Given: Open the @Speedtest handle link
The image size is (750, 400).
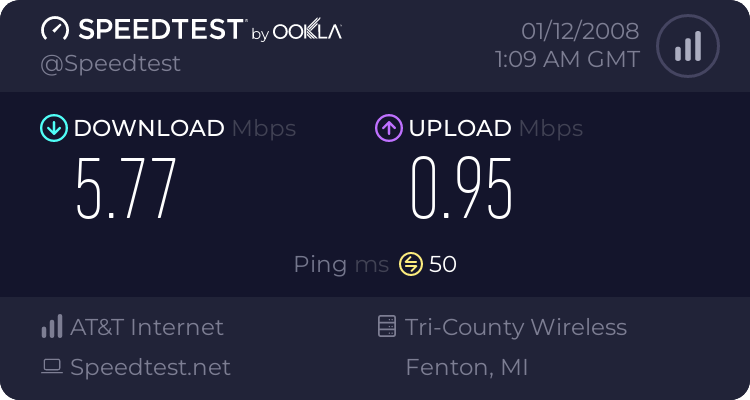Looking at the screenshot, I should pos(110,64).
